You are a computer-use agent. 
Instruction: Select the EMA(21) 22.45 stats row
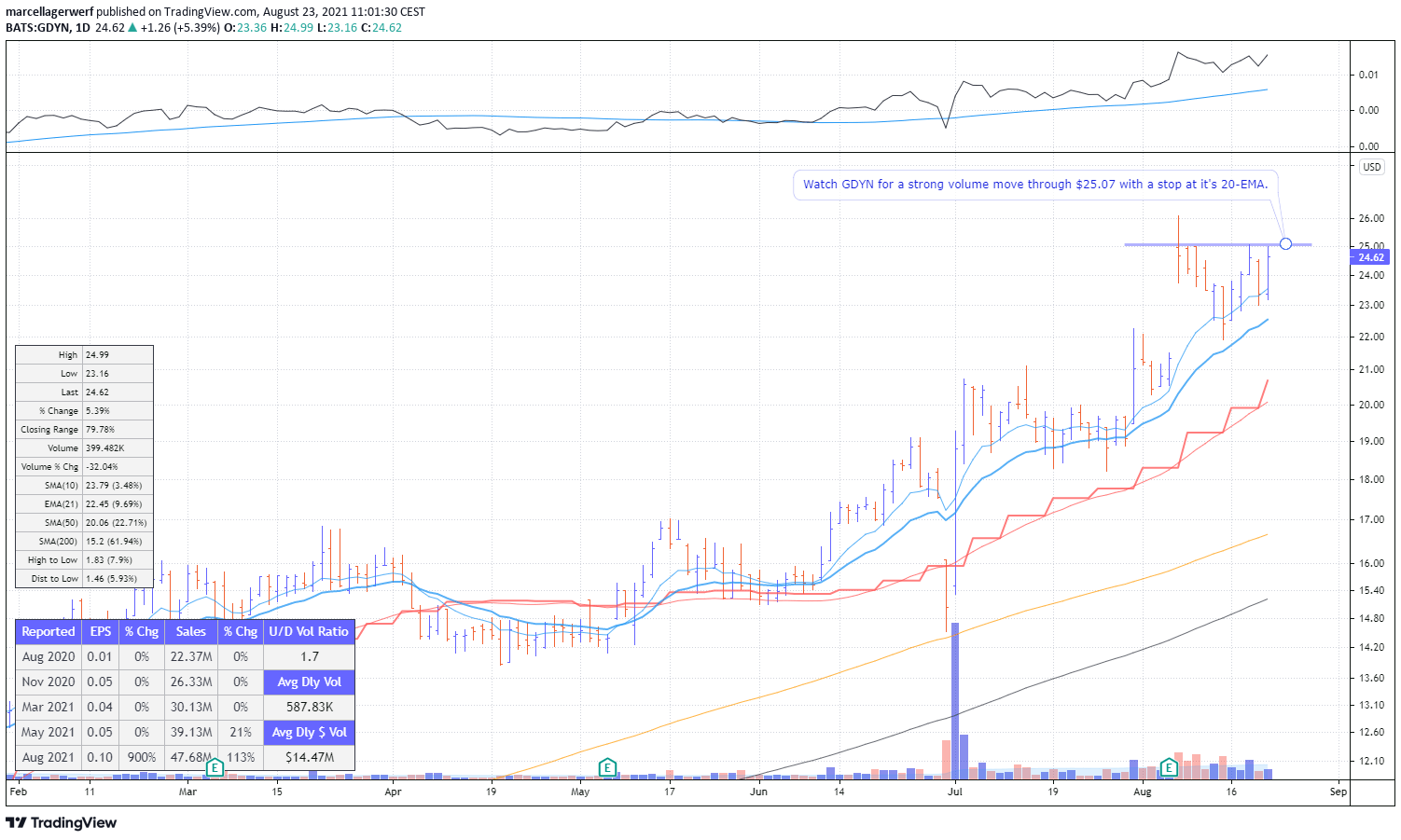(x=84, y=504)
